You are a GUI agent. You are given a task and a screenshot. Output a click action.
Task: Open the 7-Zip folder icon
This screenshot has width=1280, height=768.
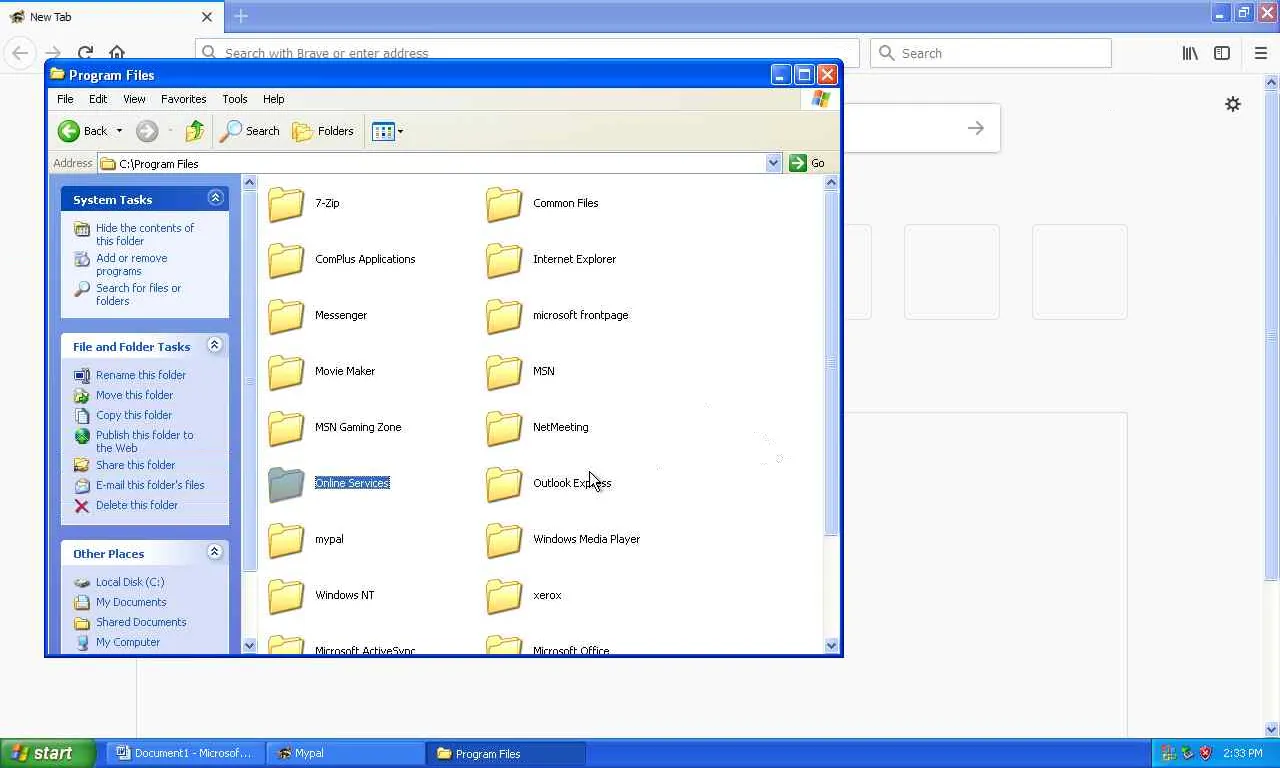pyautogui.click(x=286, y=203)
